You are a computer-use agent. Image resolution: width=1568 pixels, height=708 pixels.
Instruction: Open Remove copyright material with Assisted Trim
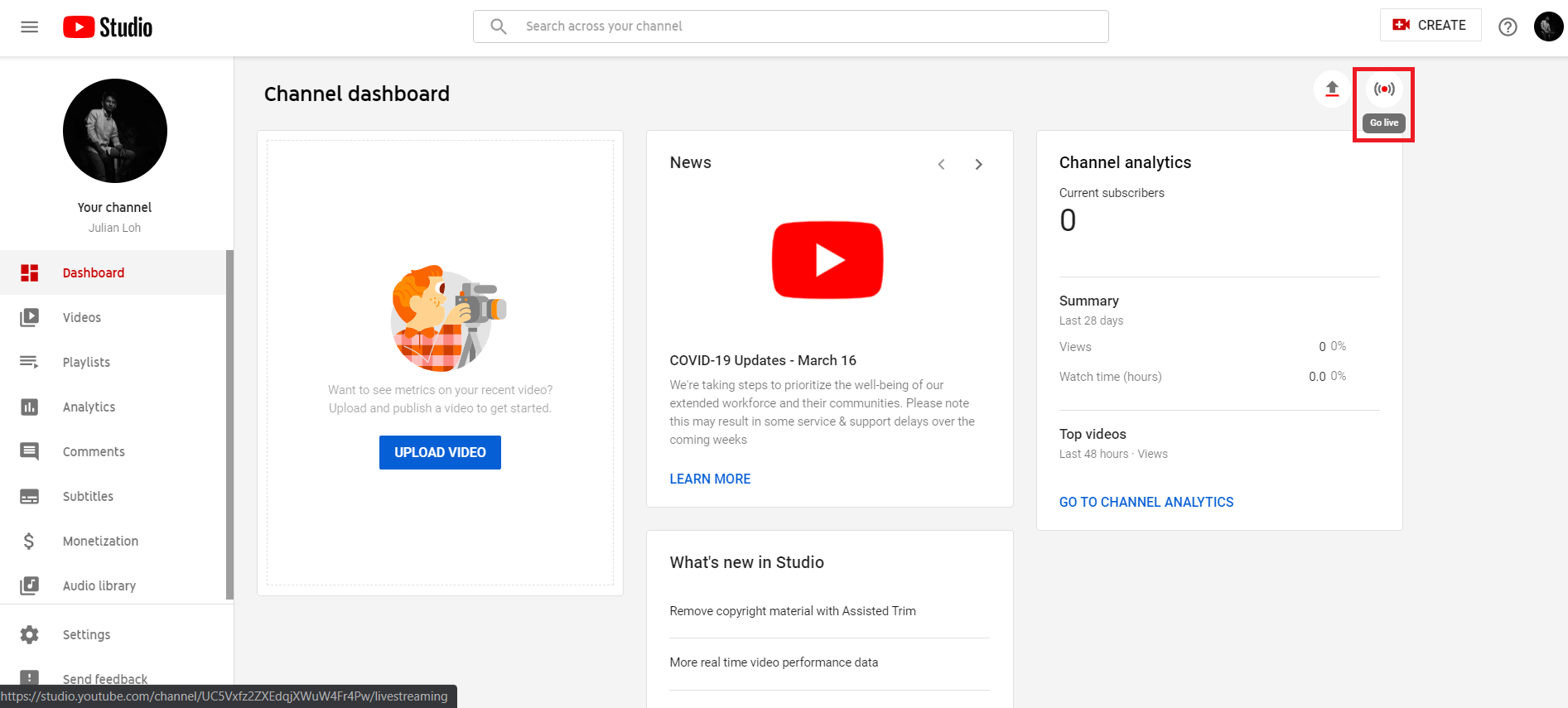793,611
